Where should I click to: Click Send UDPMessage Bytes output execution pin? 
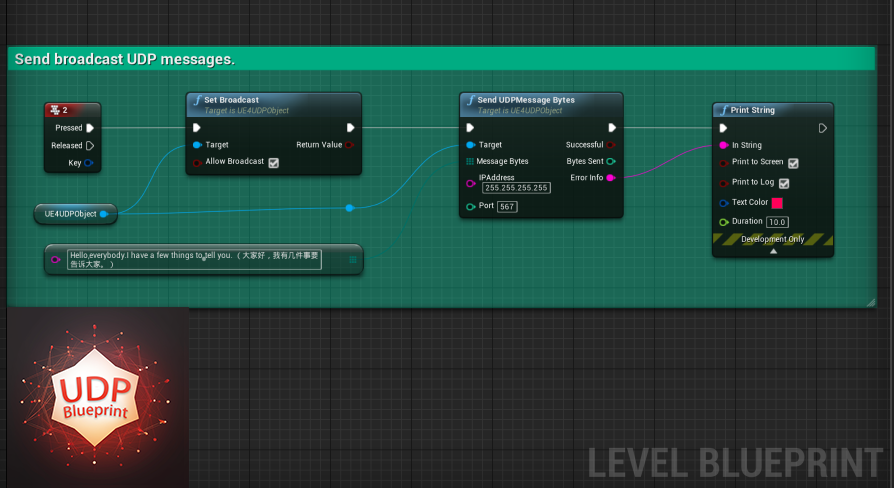tap(612, 128)
